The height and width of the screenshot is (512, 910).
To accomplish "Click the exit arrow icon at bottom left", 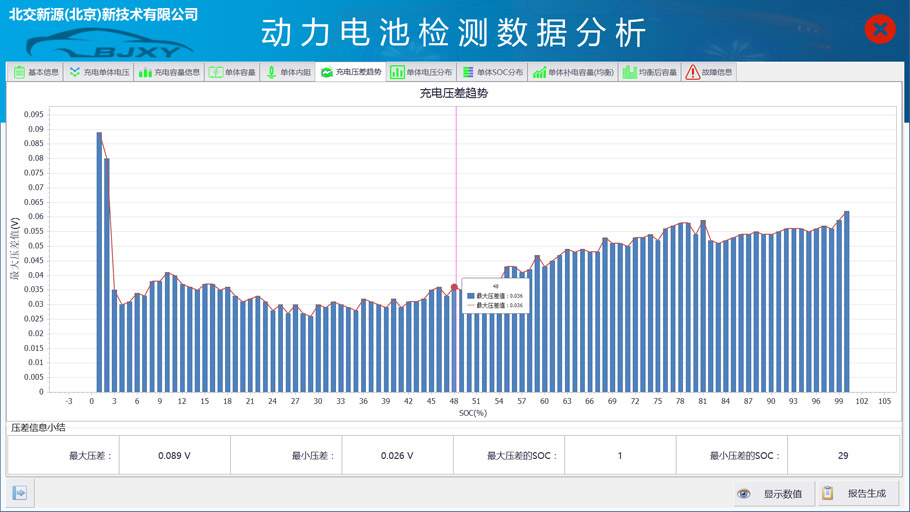I will pyautogui.click(x=20, y=493).
